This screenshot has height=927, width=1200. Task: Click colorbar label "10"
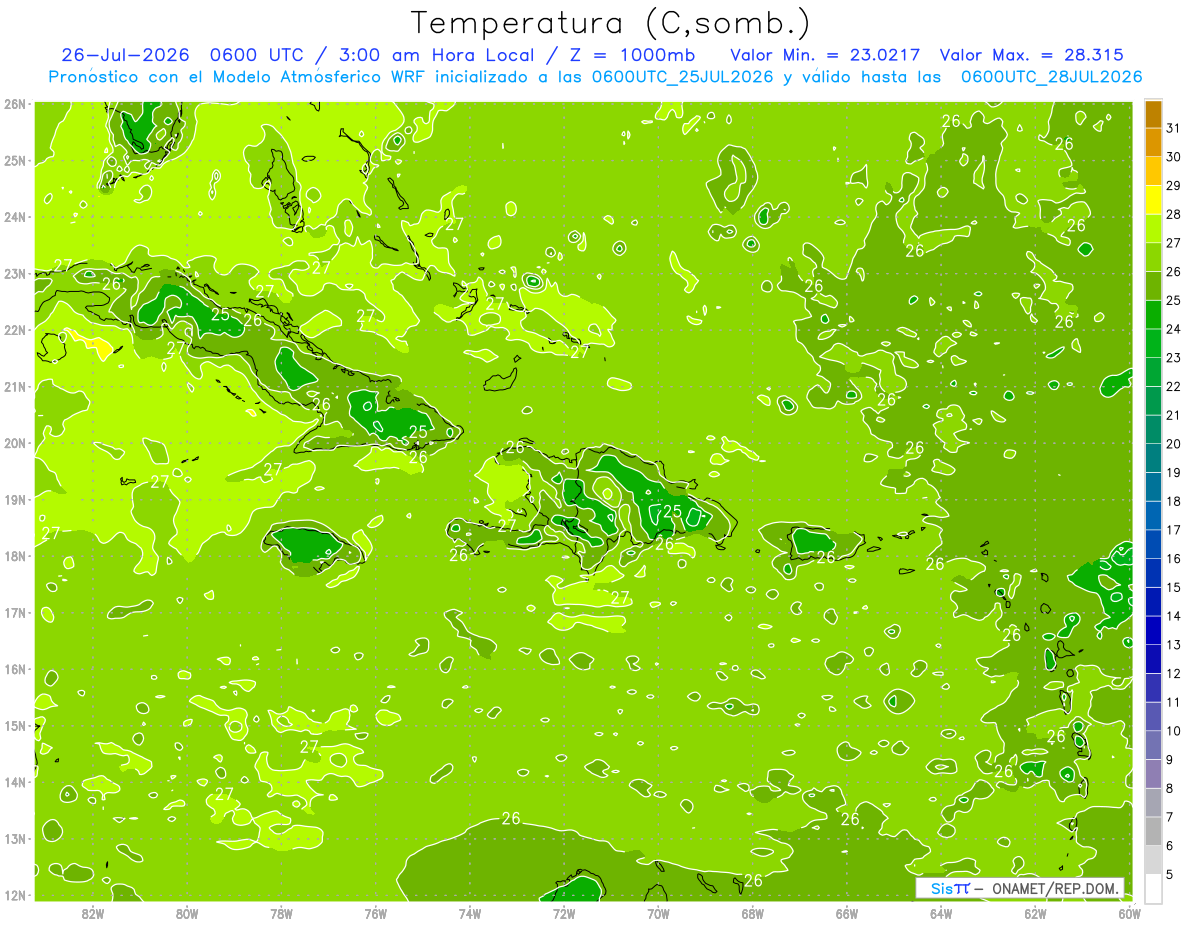pos(1174,731)
